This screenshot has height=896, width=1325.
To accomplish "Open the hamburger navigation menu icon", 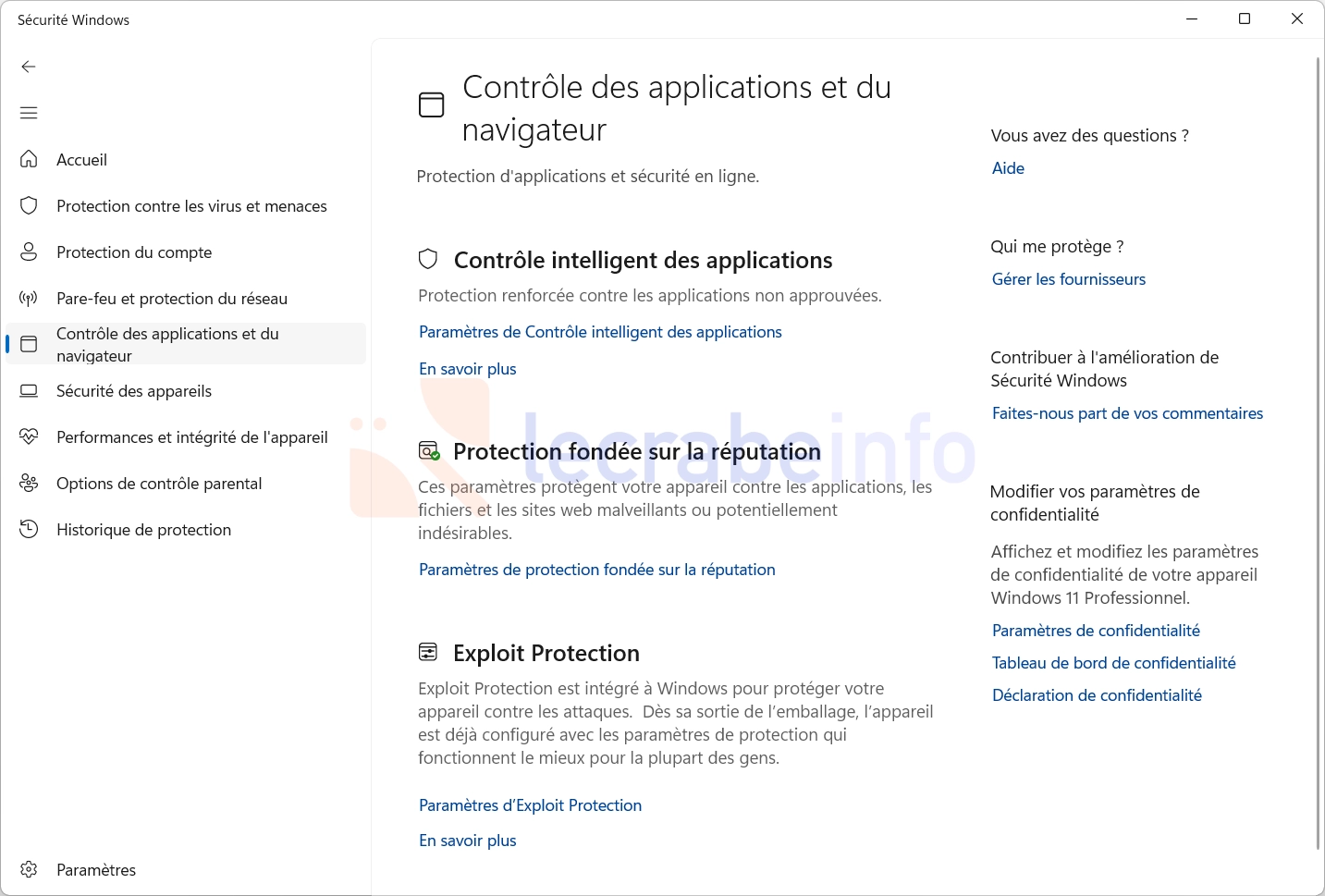I will click(29, 113).
